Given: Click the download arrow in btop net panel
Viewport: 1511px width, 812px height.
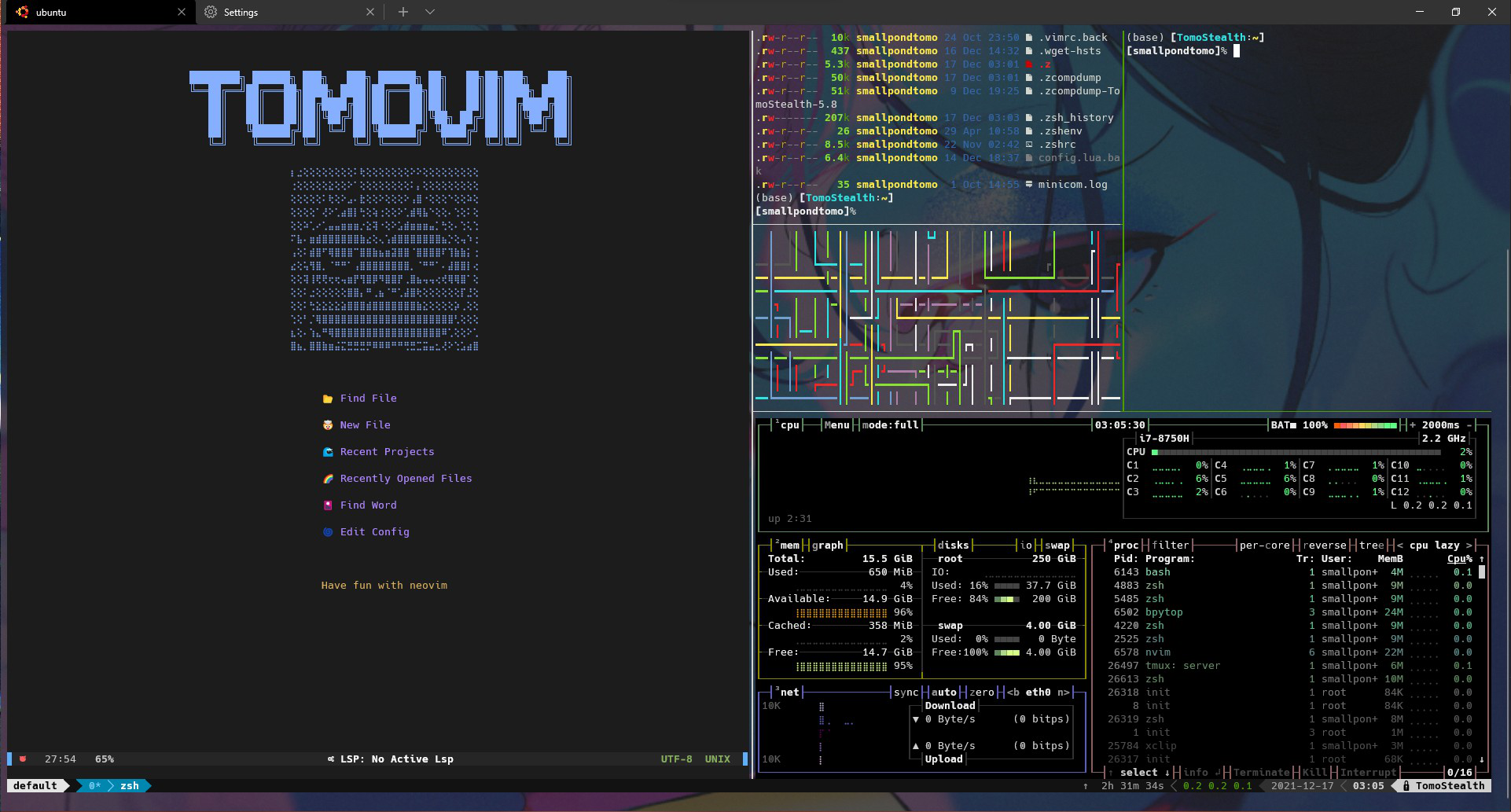Looking at the screenshot, I should coord(916,719).
